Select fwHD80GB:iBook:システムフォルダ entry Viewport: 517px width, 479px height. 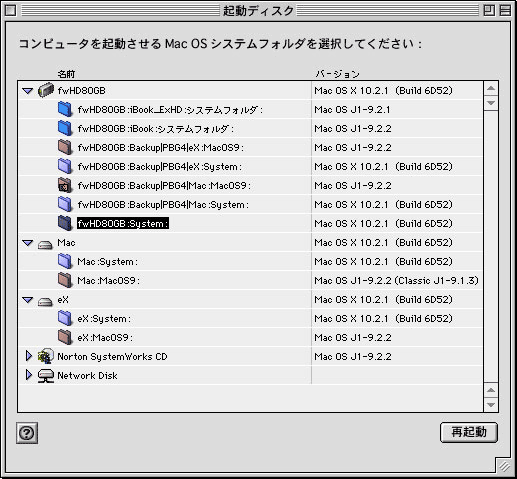tap(155, 129)
